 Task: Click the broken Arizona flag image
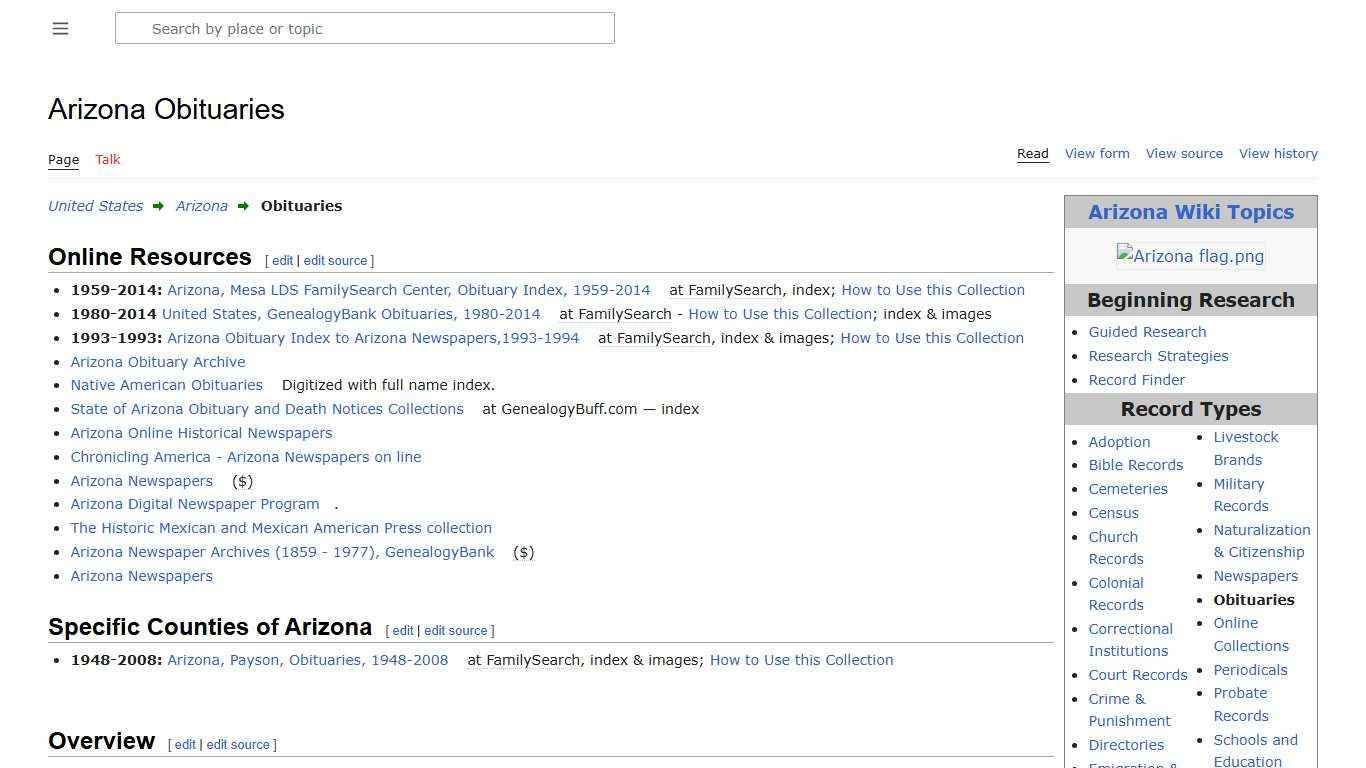1190,256
